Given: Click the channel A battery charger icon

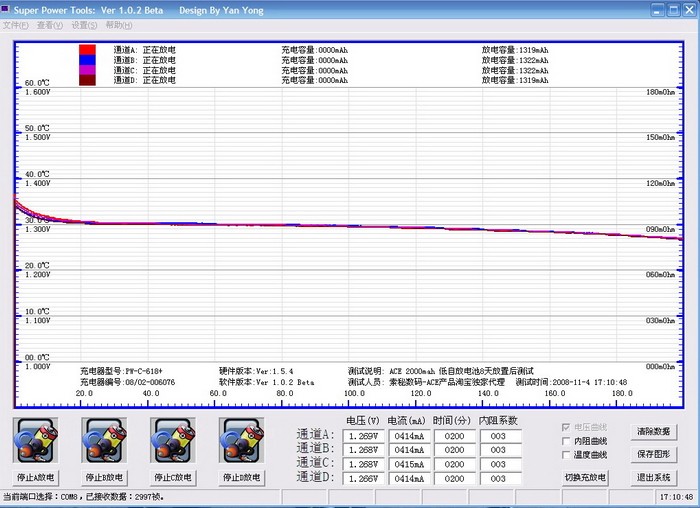Looking at the screenshot, I should 35,440.
